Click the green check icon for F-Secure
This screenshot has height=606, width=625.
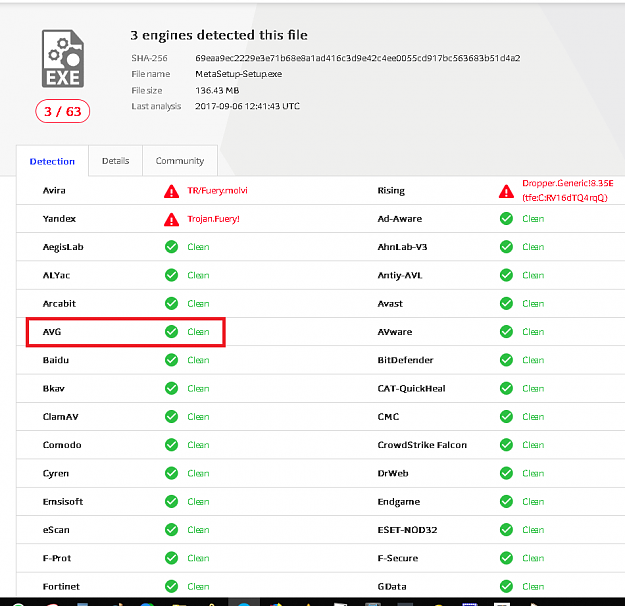506,558
